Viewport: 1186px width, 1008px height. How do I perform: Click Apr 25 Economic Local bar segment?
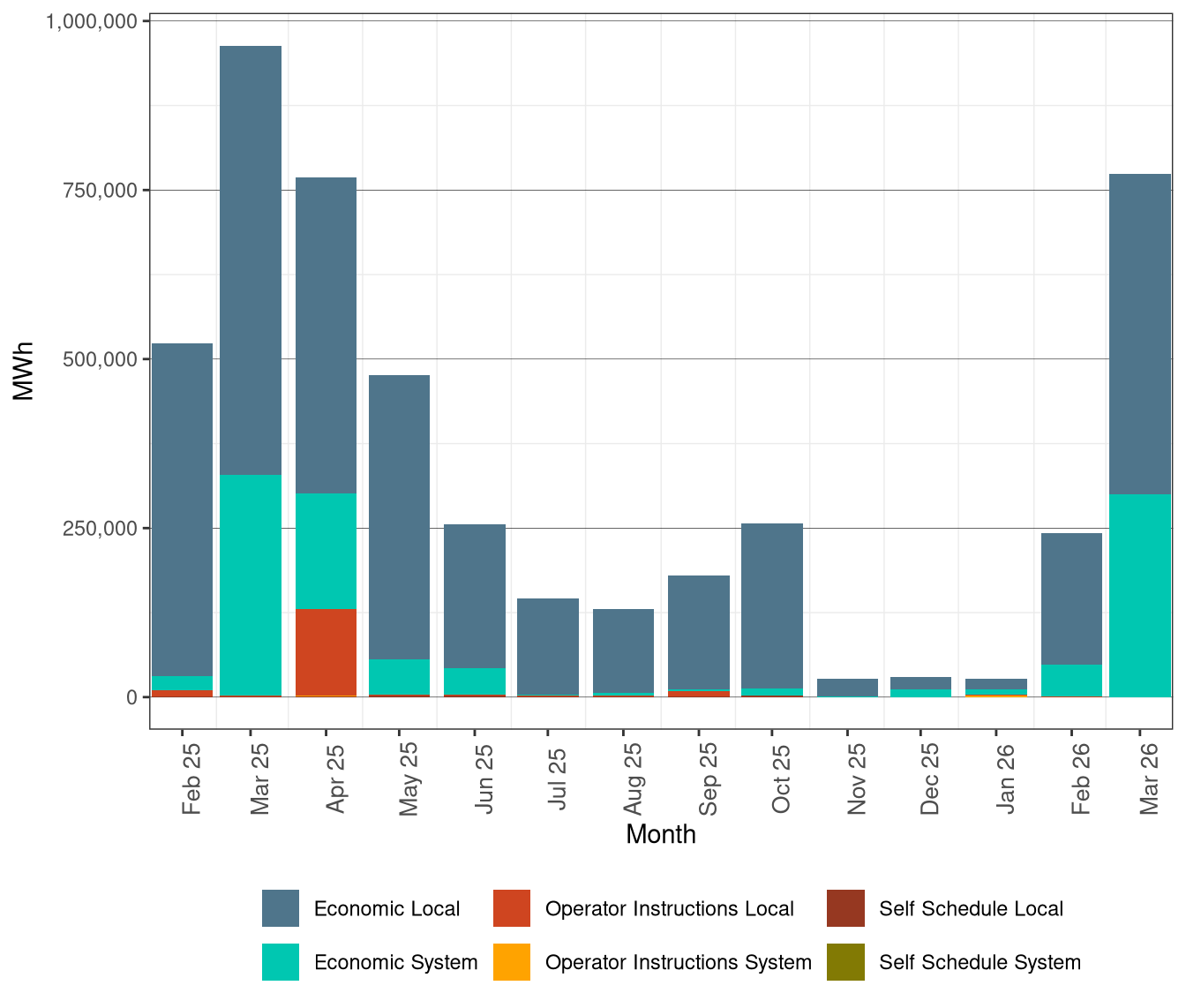pos(326,335)
